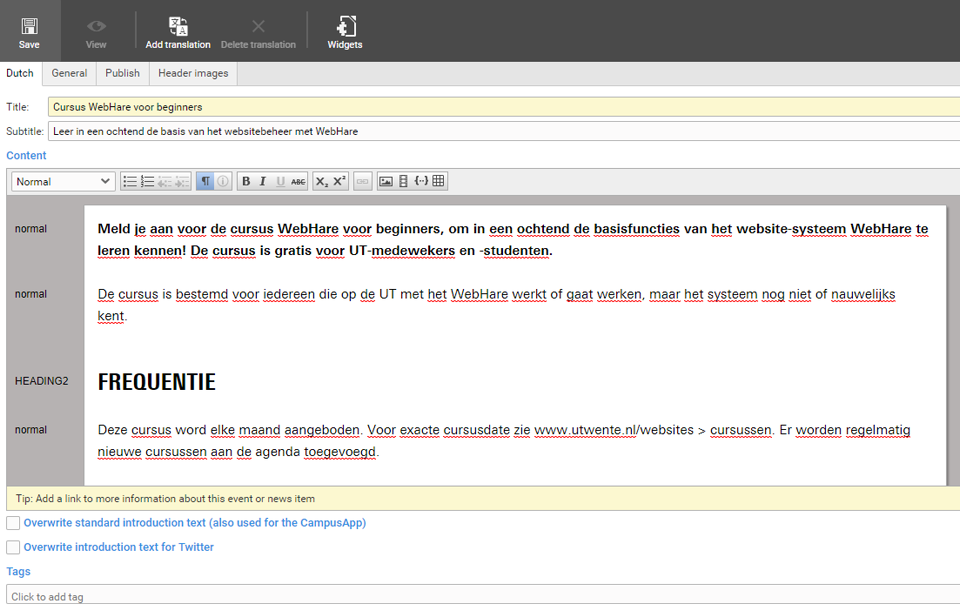Switch to the General tab
This screenshot has width=960, height=611.
(69, 73)
